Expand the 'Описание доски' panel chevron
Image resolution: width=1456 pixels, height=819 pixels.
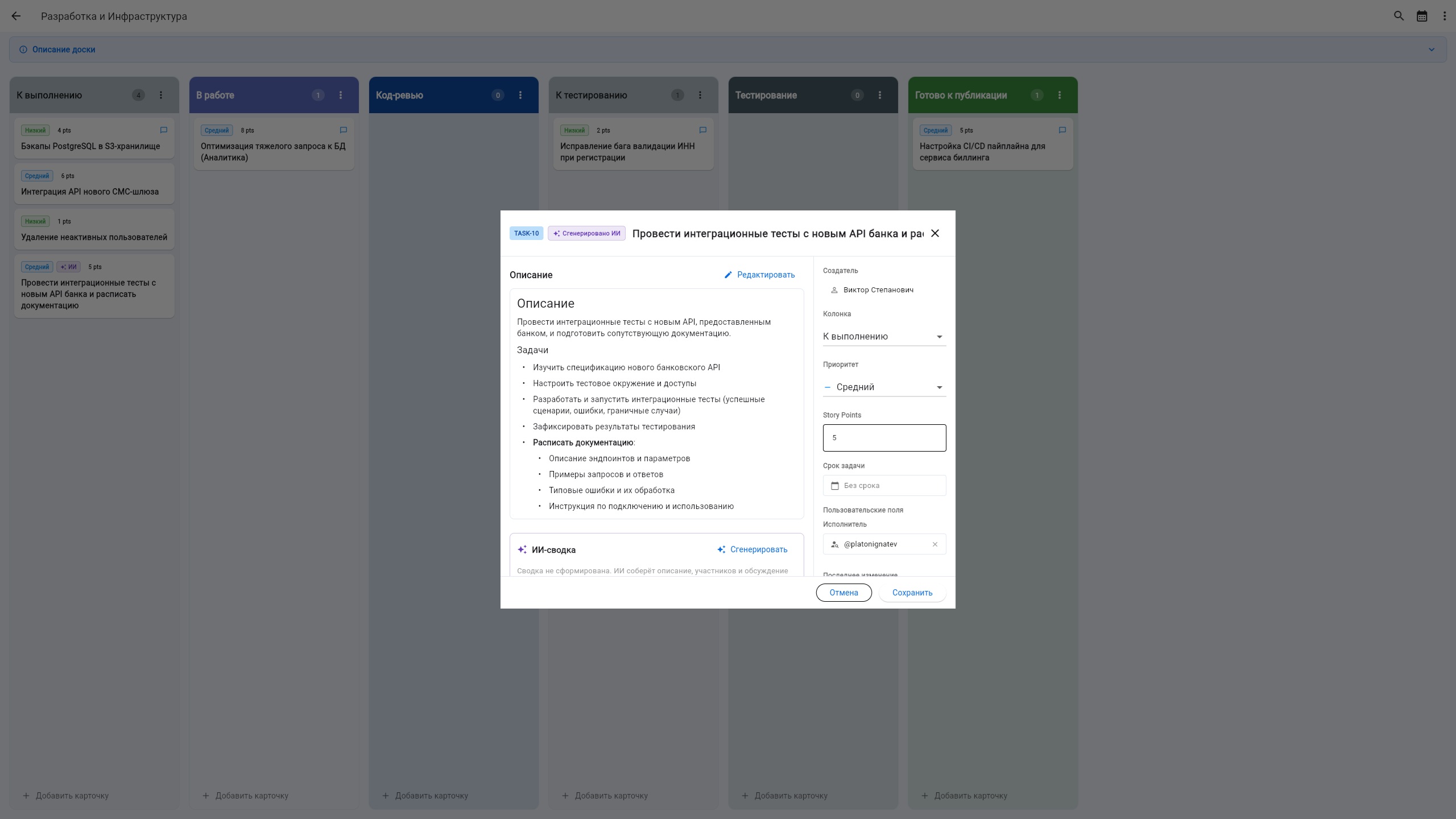click(1432, 49)
